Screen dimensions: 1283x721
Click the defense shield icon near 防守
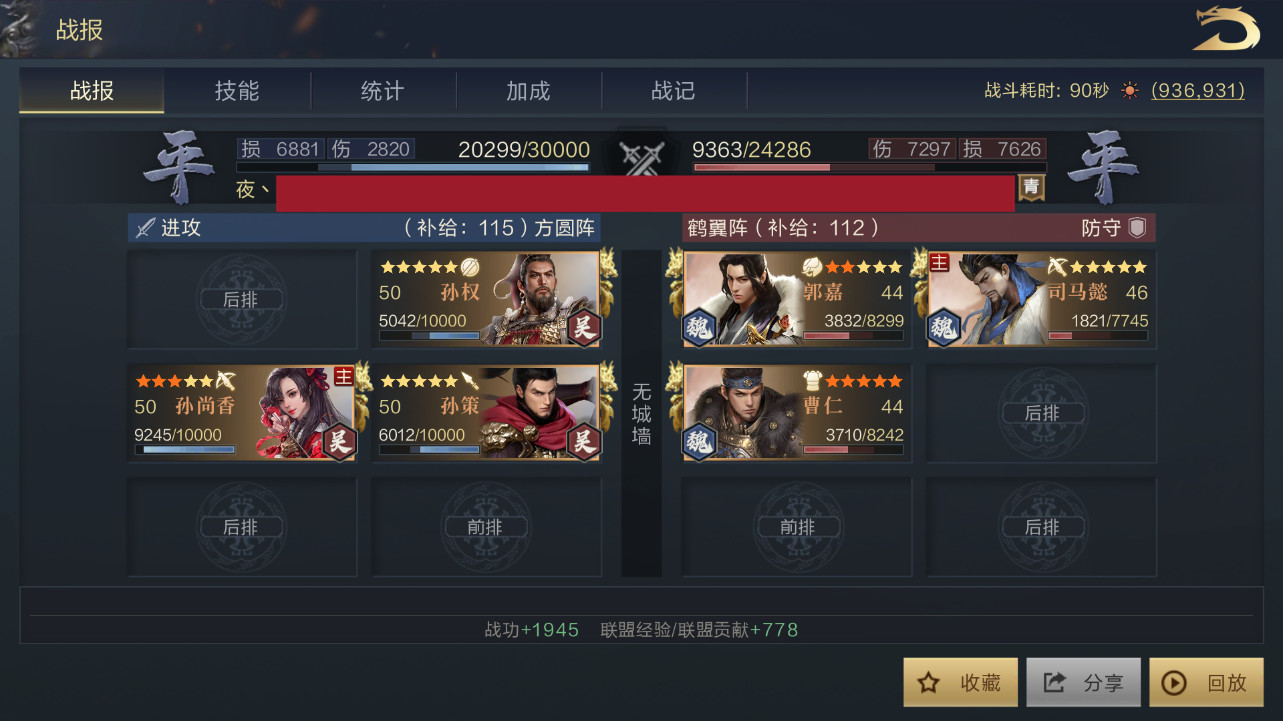(x=1137, y=227)
